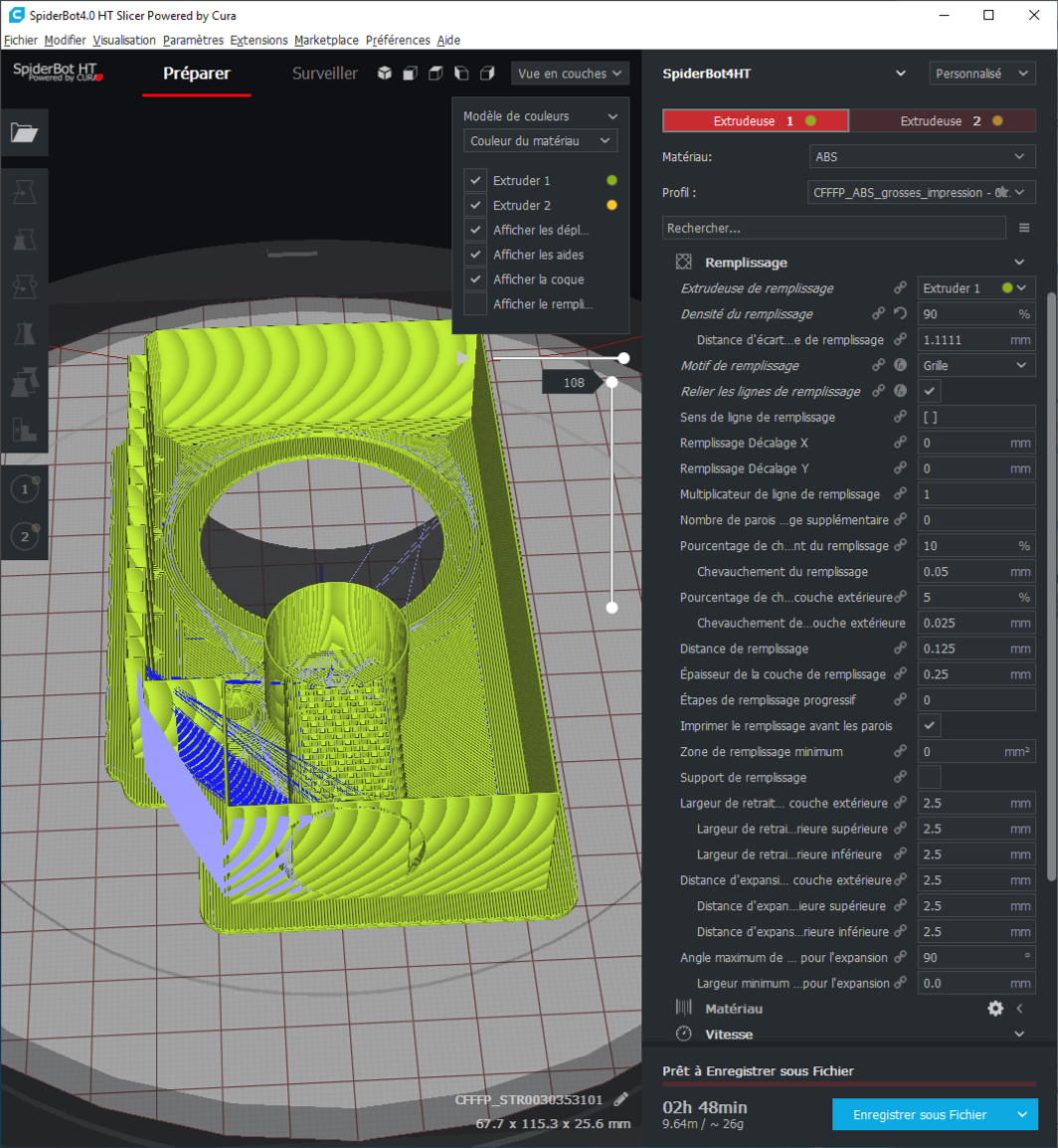Screen dimensions: 1058x1148
Task: Reset Densité du remplissage with revert arrow
Action: pos(900,313)
